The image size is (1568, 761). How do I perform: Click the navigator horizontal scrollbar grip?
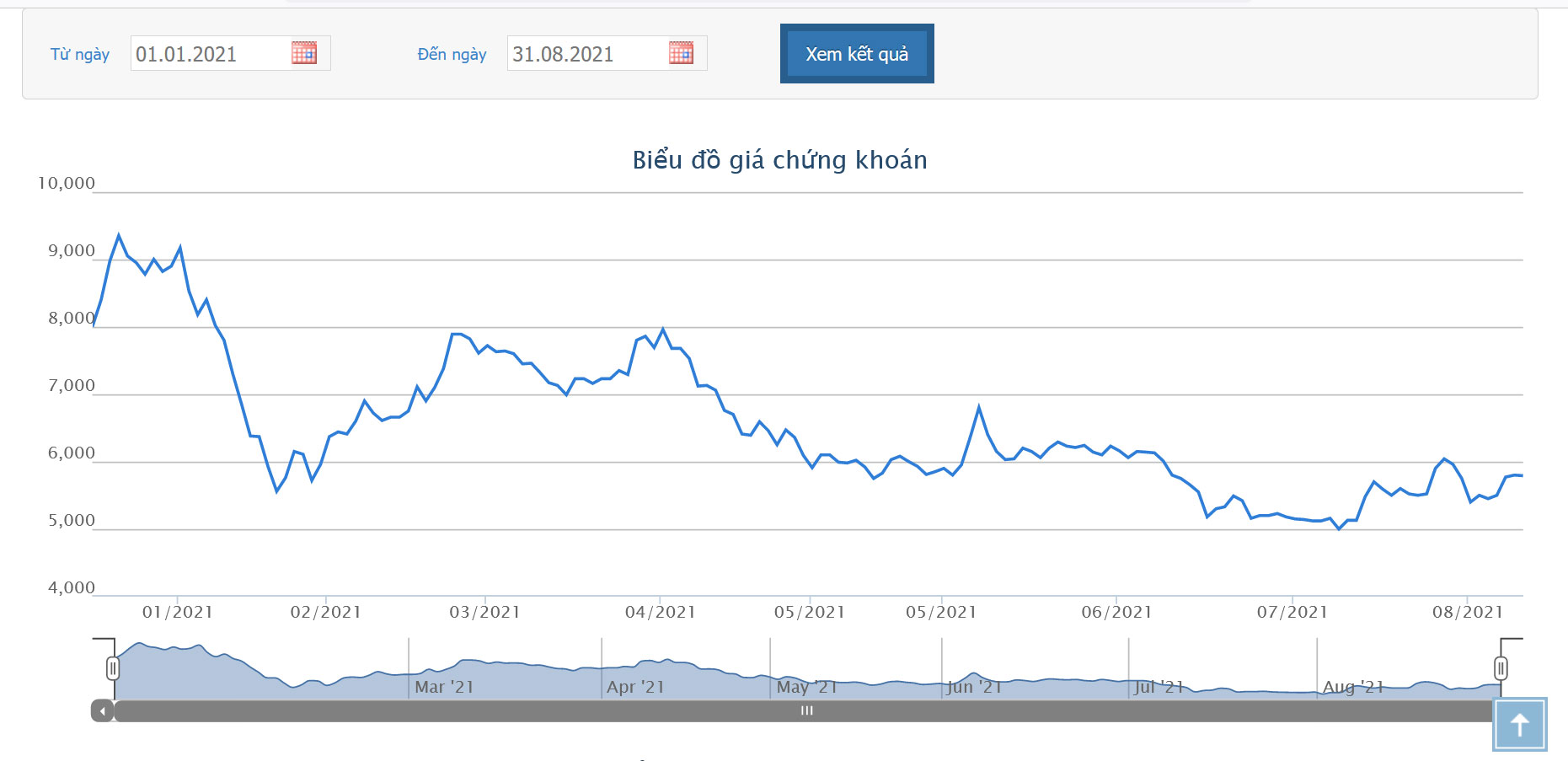click(x=806, y=711)
